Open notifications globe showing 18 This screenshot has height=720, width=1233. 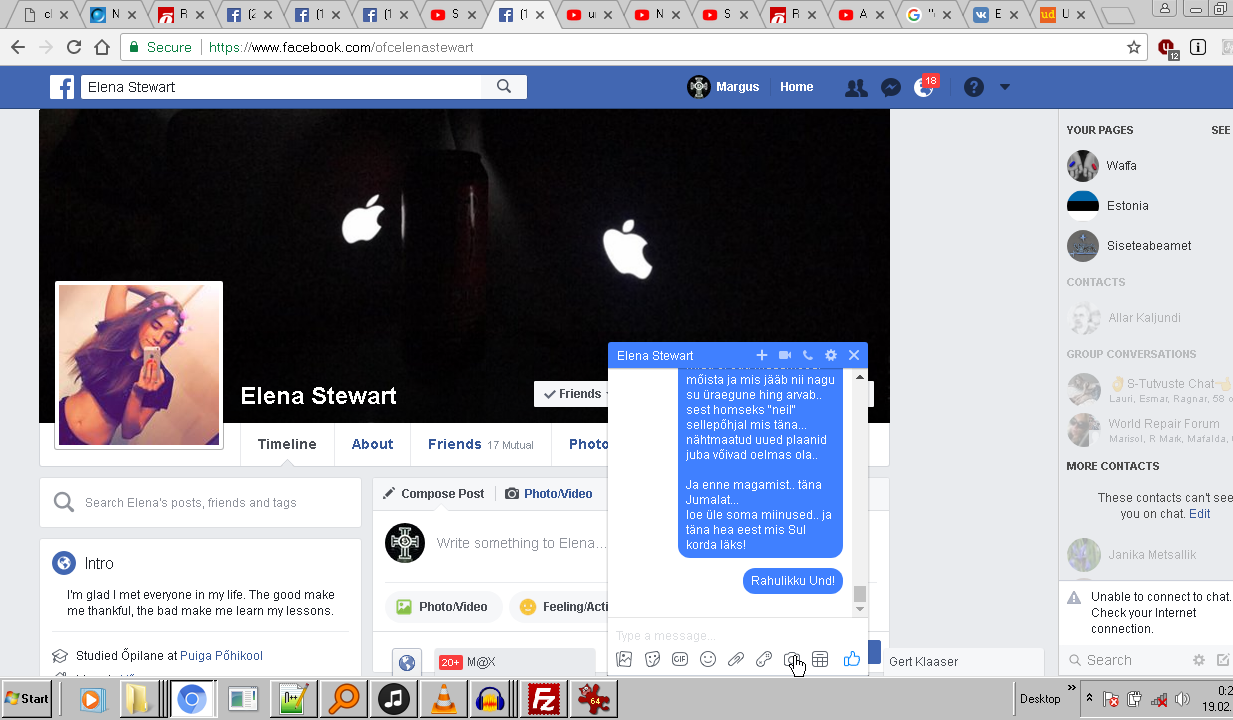click(x=925, y=87)
